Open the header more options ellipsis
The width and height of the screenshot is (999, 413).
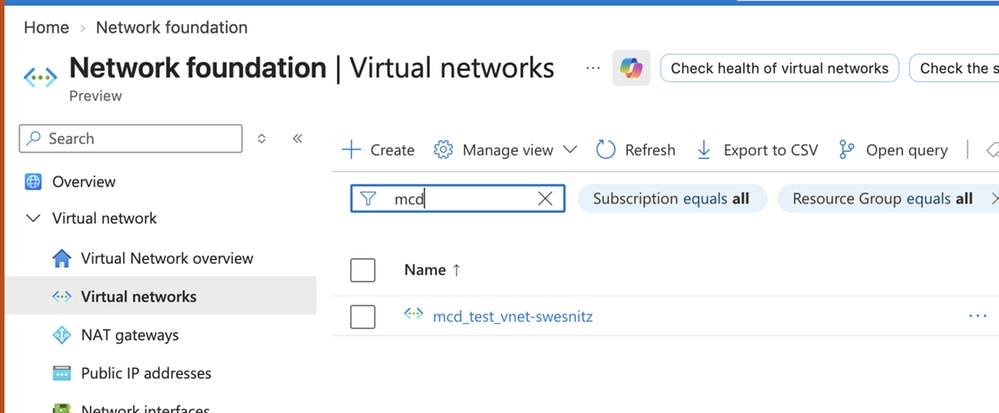point(593,68)
